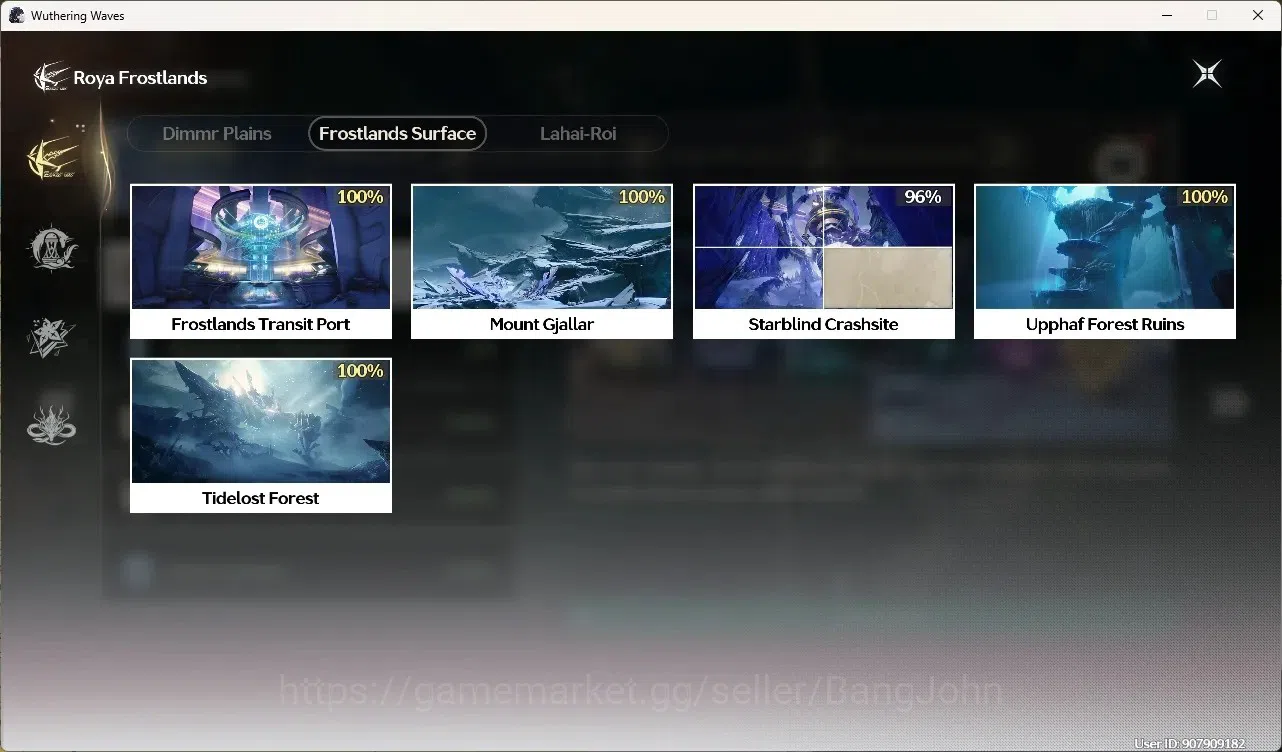Screen dimensions: 1282x752
Task: Select the first golden region emblem in sidebar
Action: point(52,156)
